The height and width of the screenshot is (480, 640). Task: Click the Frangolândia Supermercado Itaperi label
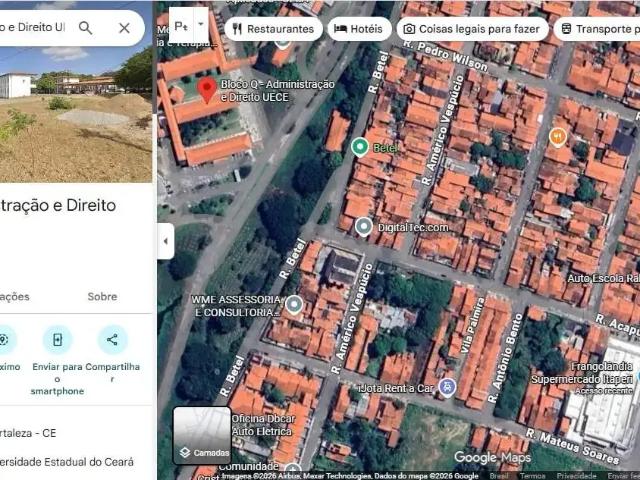point(582,373)
